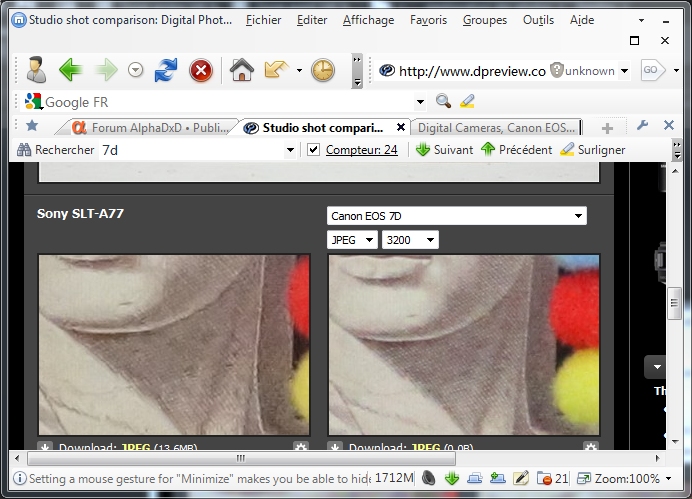Click the Surligner highlight button
The height and width of the screenshot is (499, 692).
(x=593, y=150)
